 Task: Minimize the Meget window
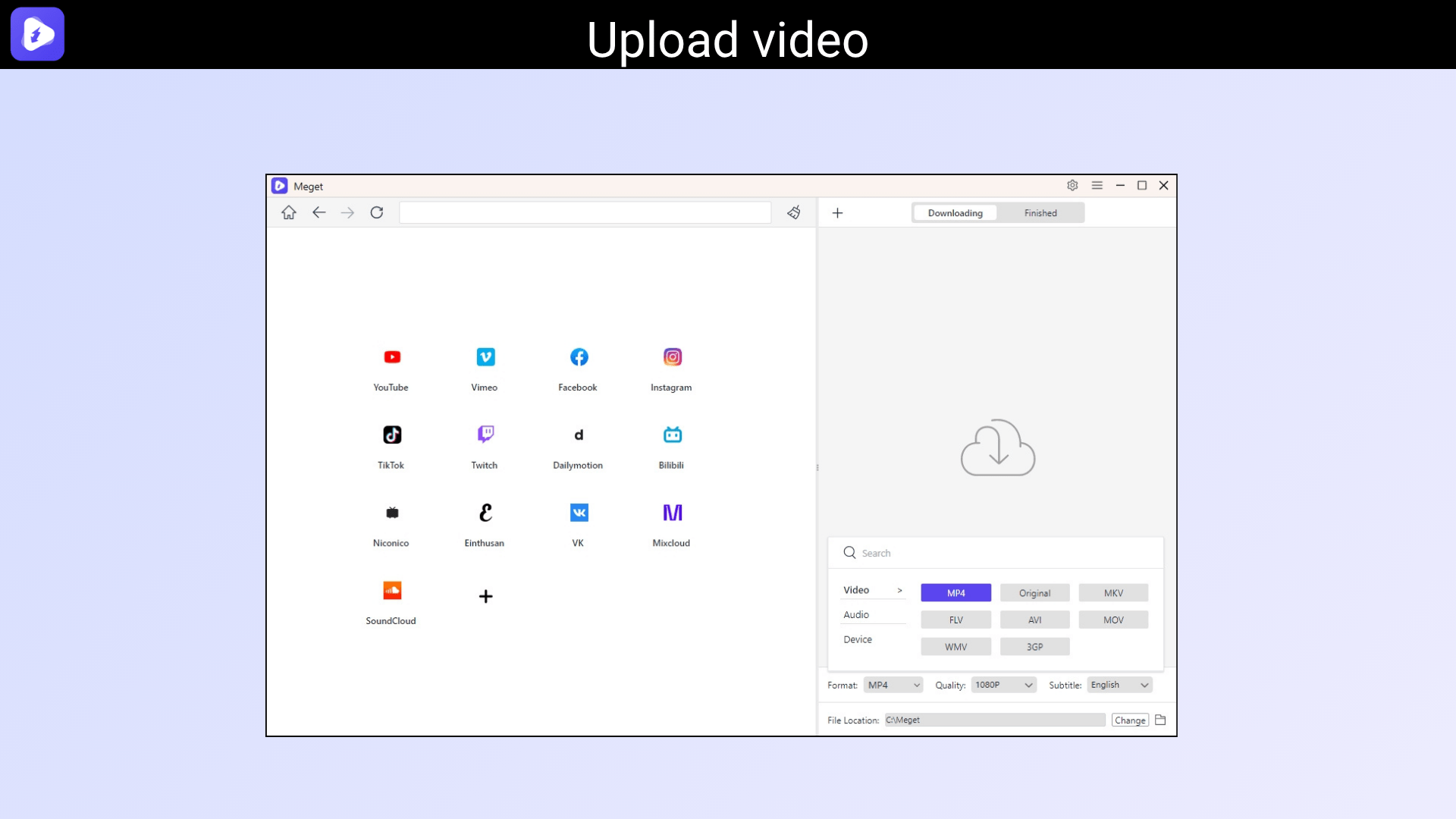pos(1119,185)
